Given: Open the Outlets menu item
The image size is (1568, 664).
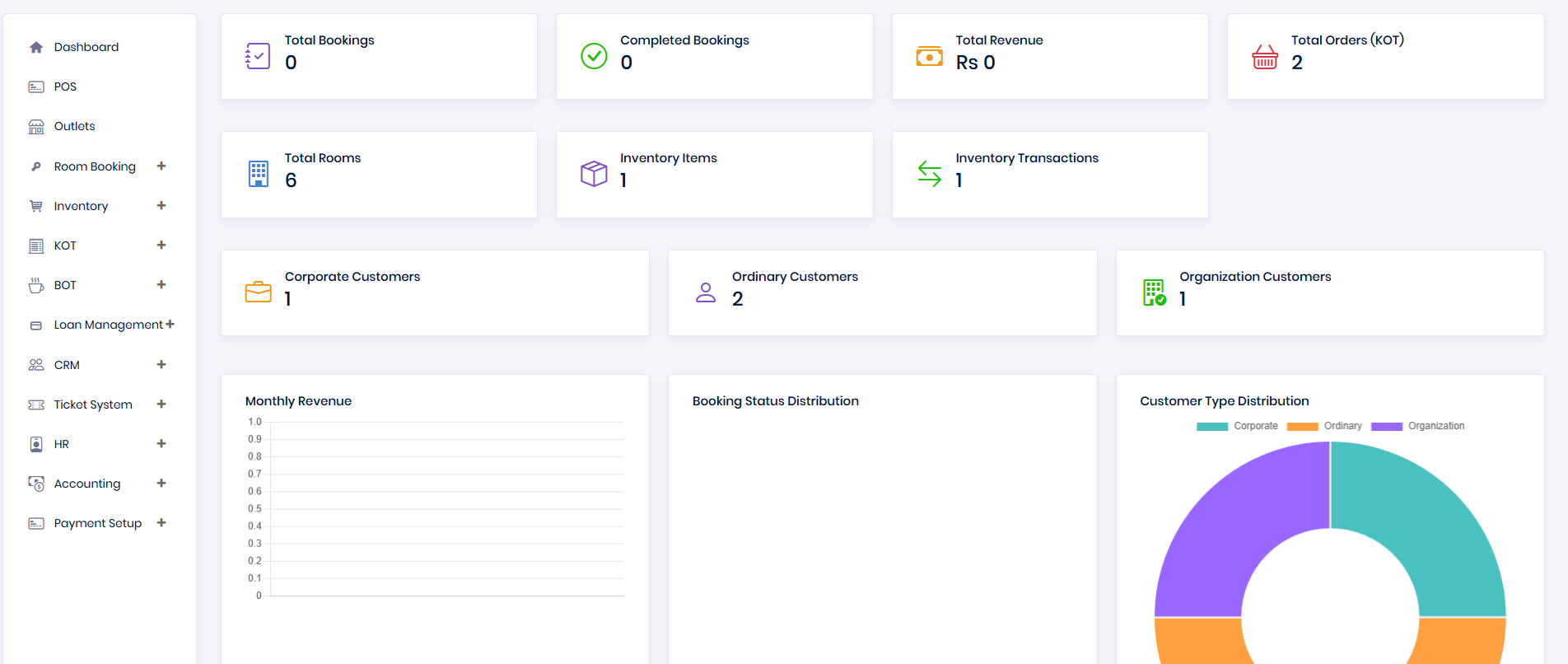Looking at the screenshot, I should [x=74, y=126].
